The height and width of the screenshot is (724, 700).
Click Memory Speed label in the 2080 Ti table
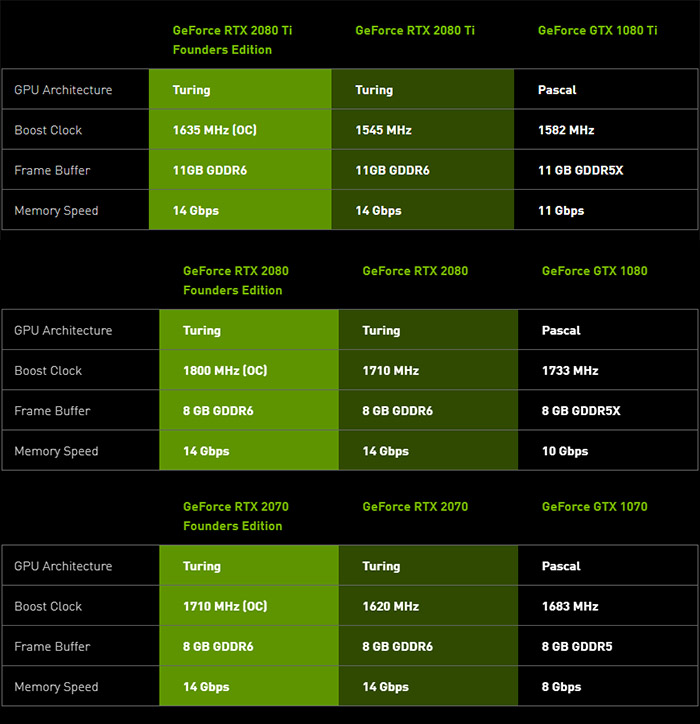click(x=56, y=211)
